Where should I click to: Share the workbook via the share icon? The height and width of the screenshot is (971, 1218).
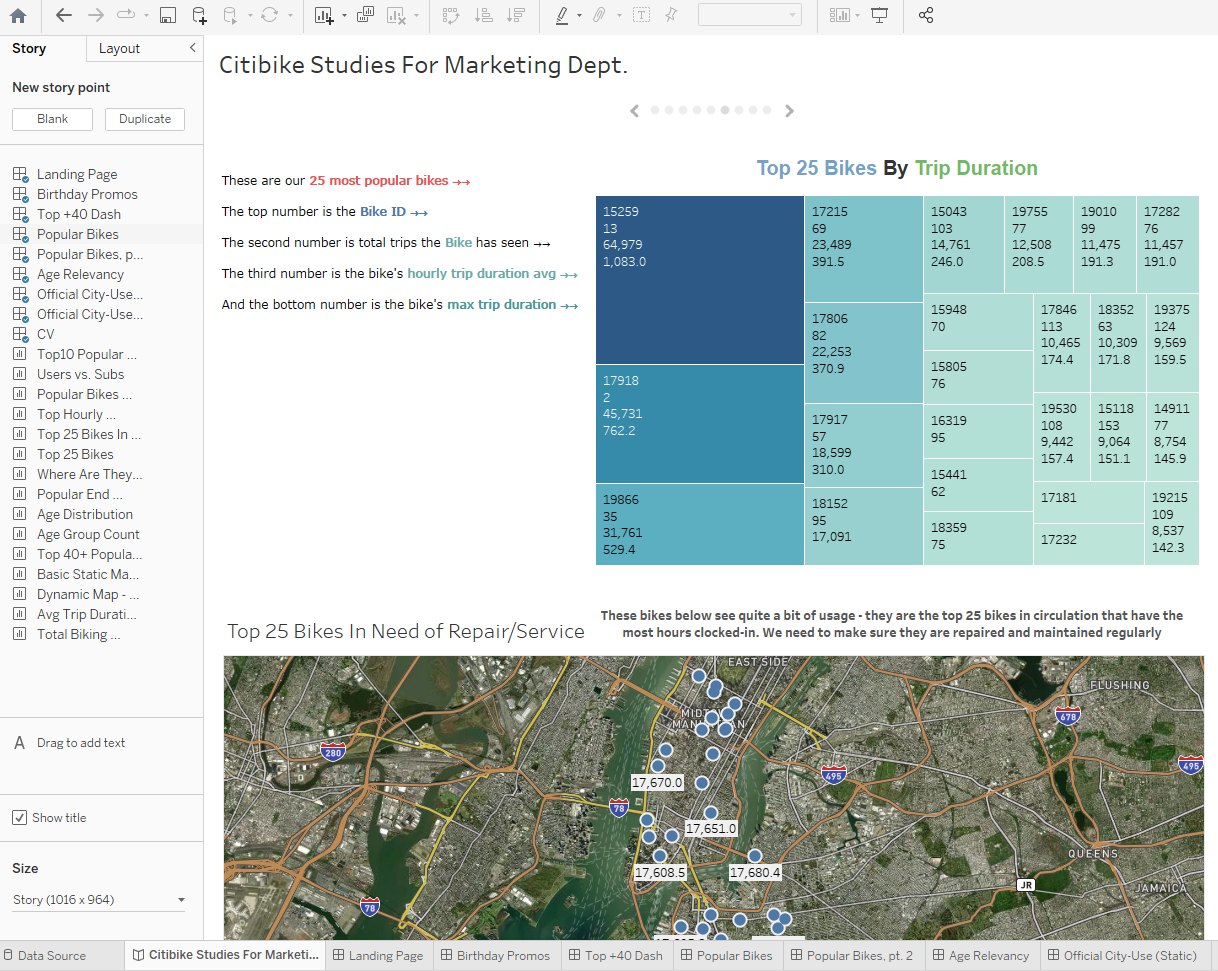925,16
